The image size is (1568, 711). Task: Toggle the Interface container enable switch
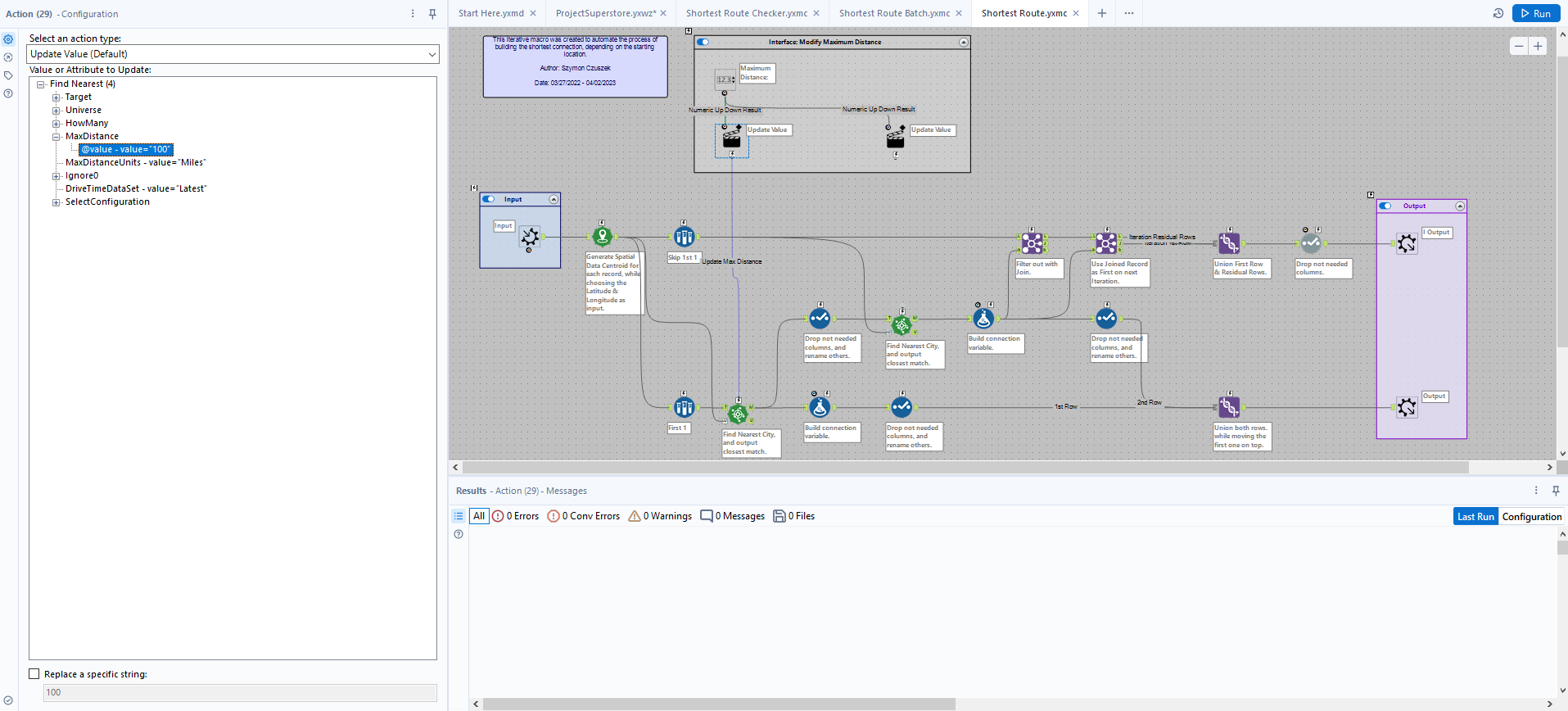tap(703, 42)
